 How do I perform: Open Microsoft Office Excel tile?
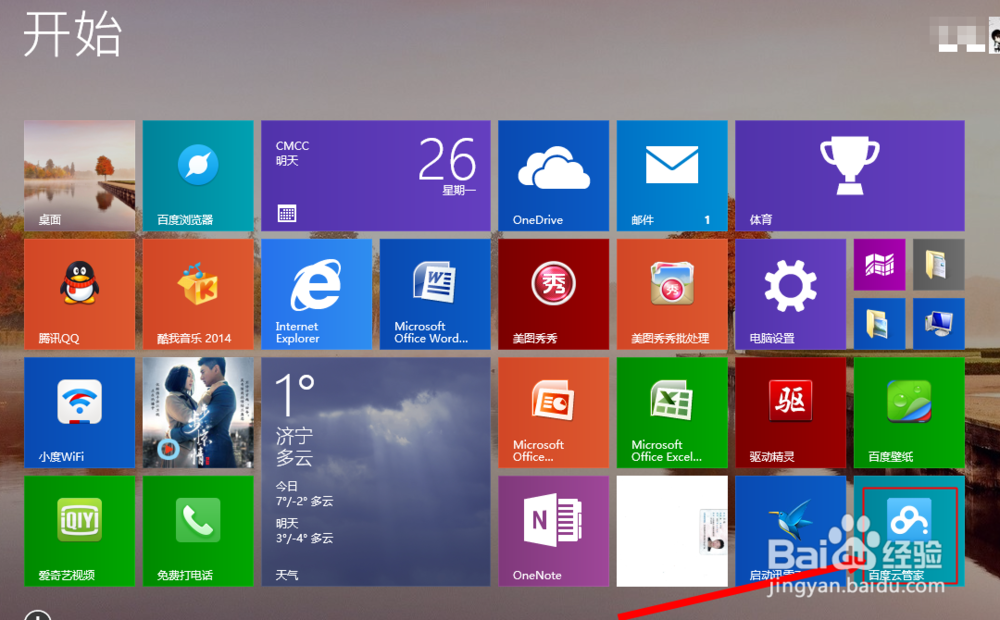coord(672,413)
